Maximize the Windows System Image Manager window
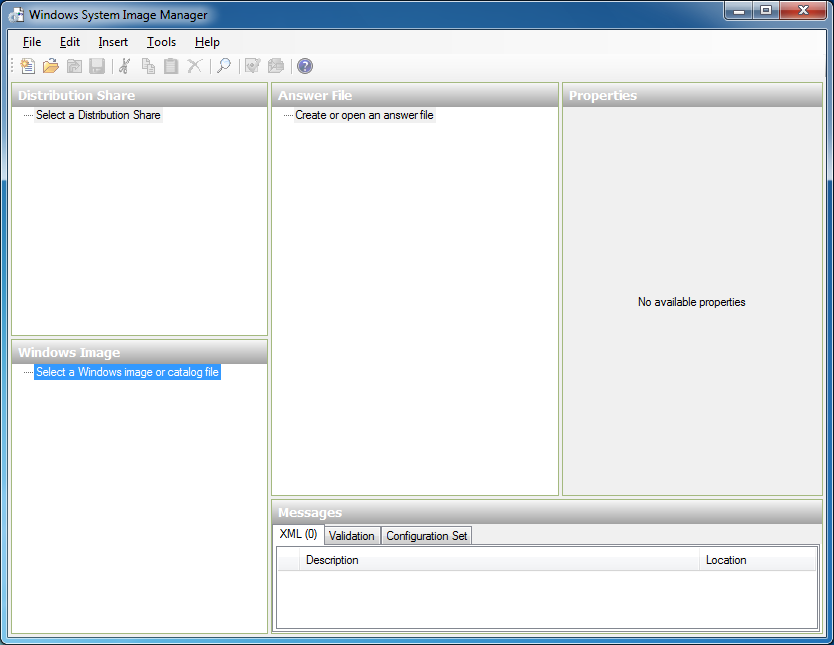 [765, 11]
